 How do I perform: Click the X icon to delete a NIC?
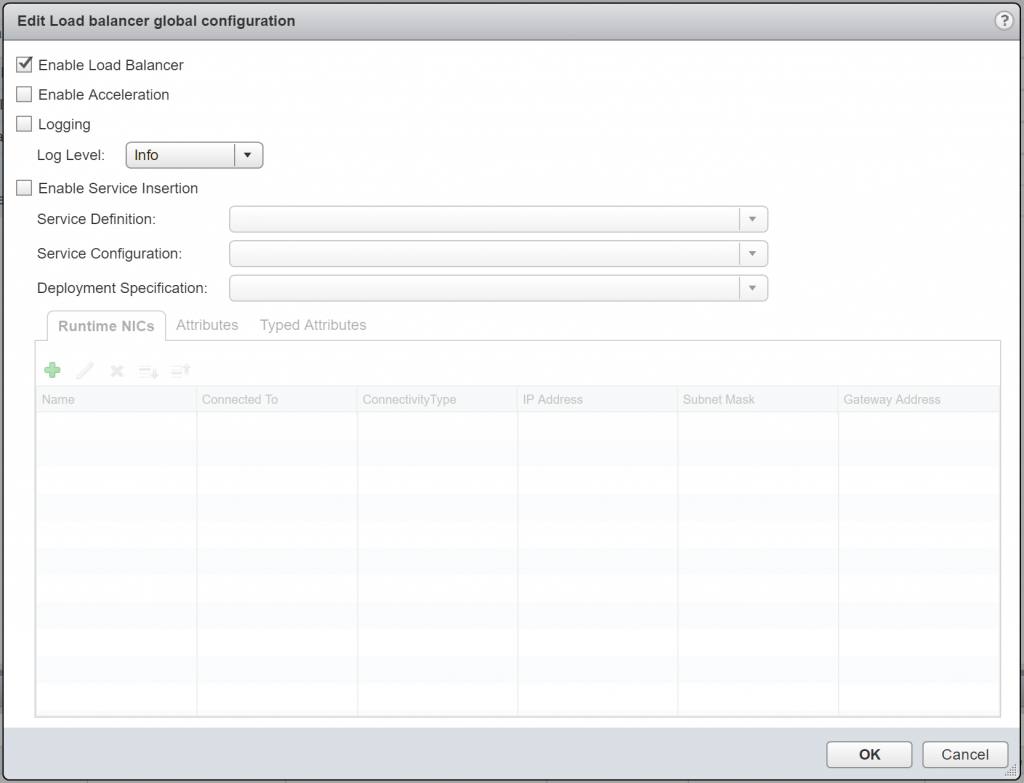click(116, 370)
